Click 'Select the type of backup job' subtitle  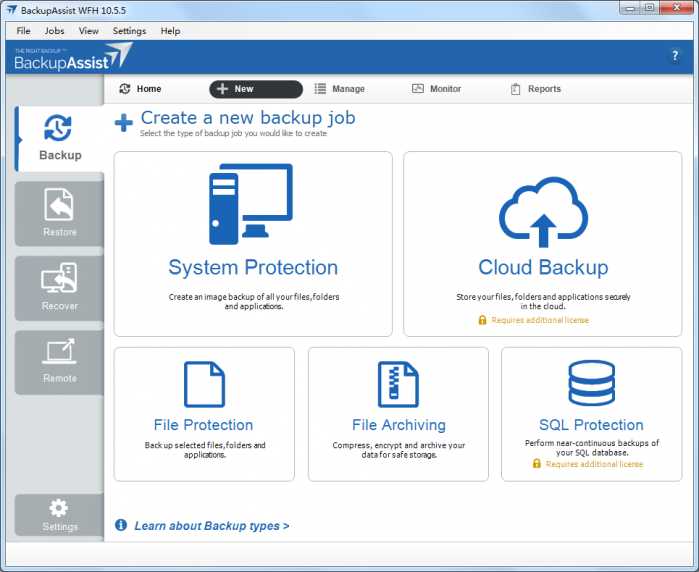(233, 133)
